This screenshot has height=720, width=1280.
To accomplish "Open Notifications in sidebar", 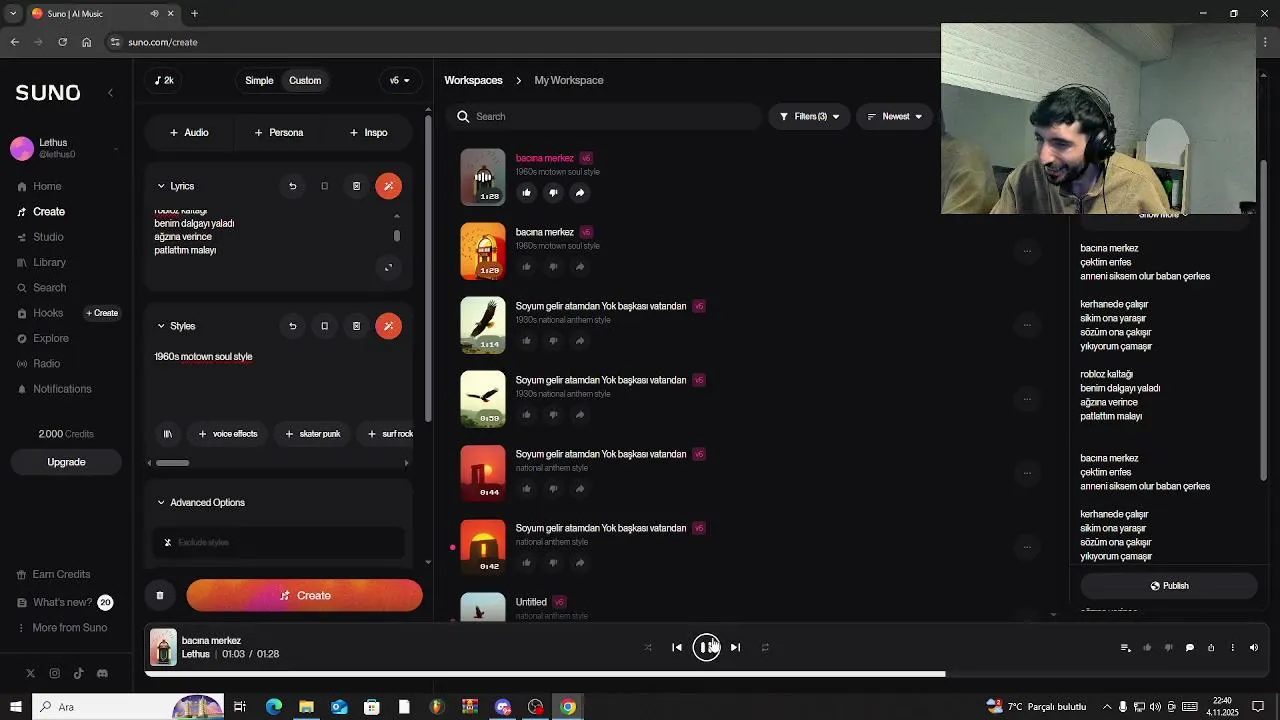I will click(x=62, y=389).
